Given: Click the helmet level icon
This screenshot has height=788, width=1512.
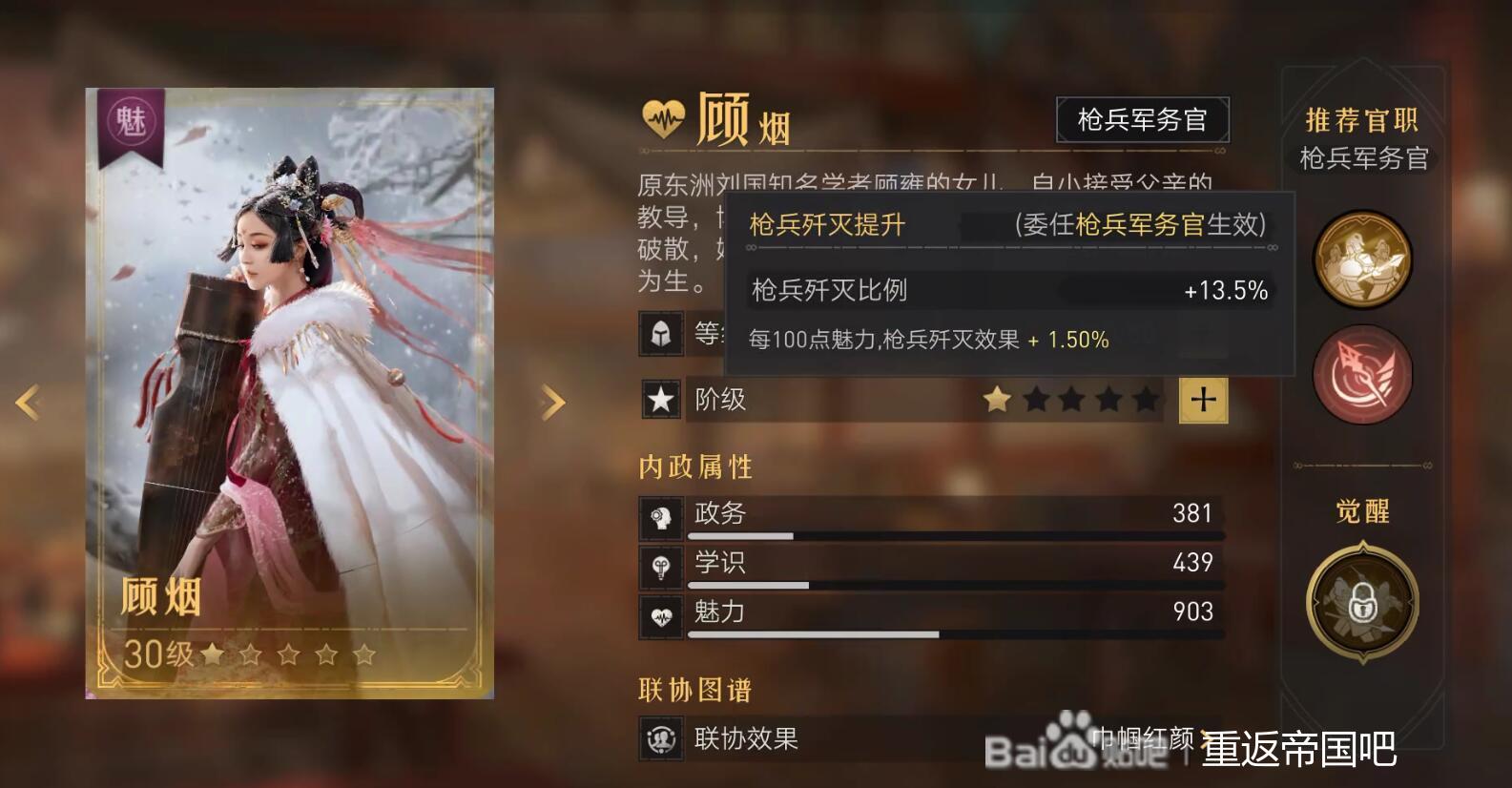Looking at the screenshot, I should pos(660,334).
